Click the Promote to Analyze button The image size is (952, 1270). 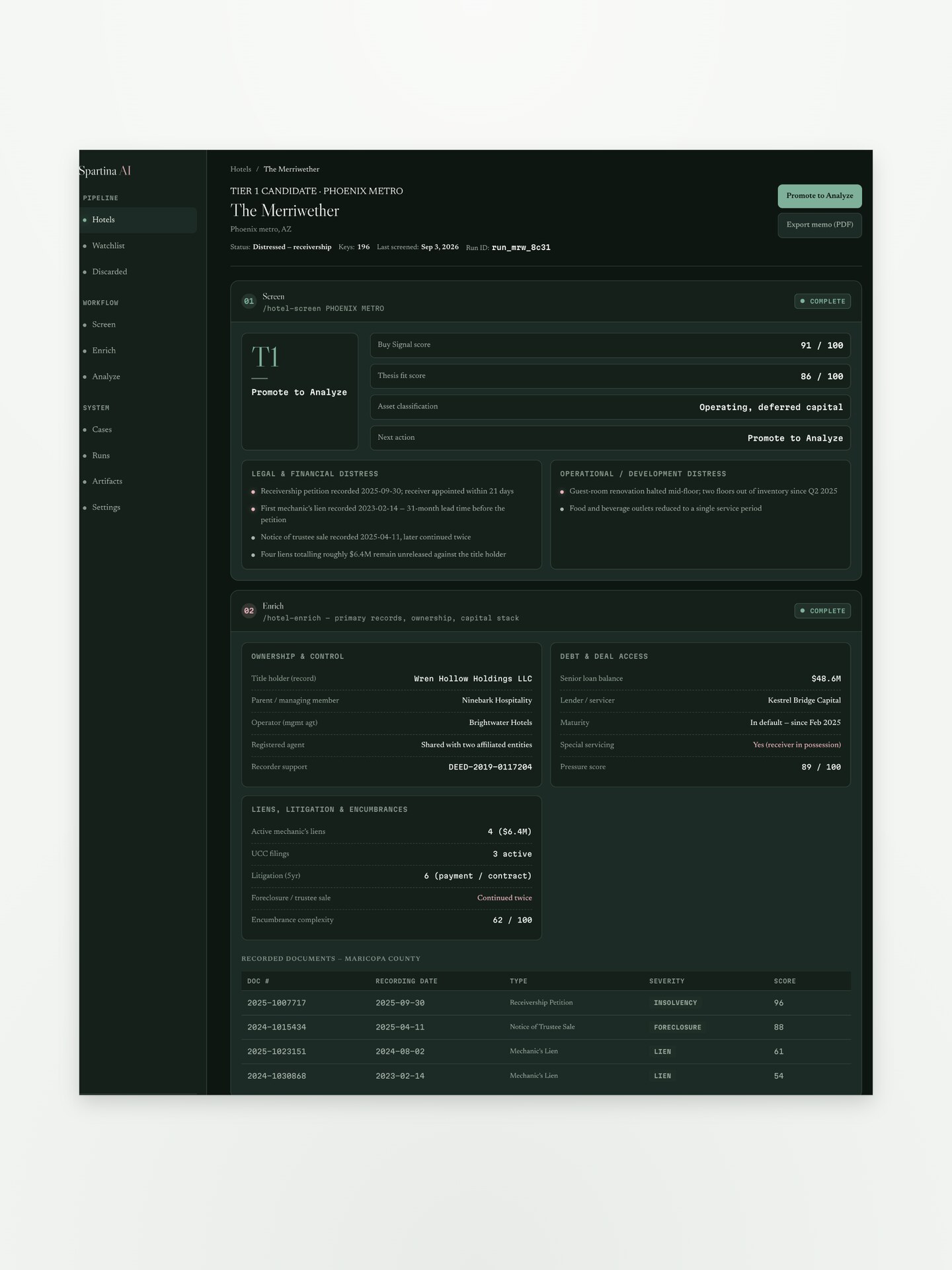[819, 196]
